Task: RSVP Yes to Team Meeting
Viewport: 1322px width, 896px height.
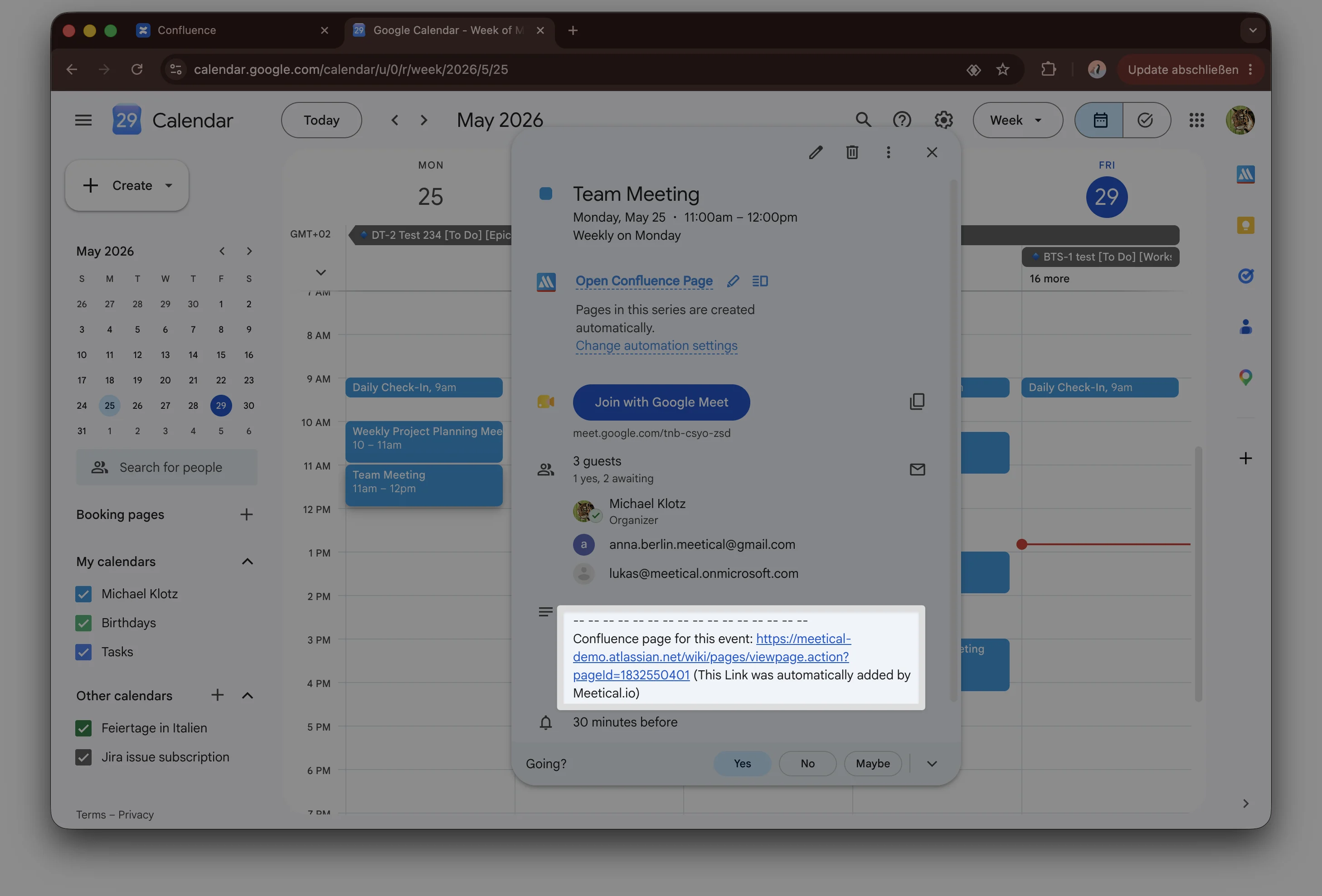Action: tap(742, 764)
